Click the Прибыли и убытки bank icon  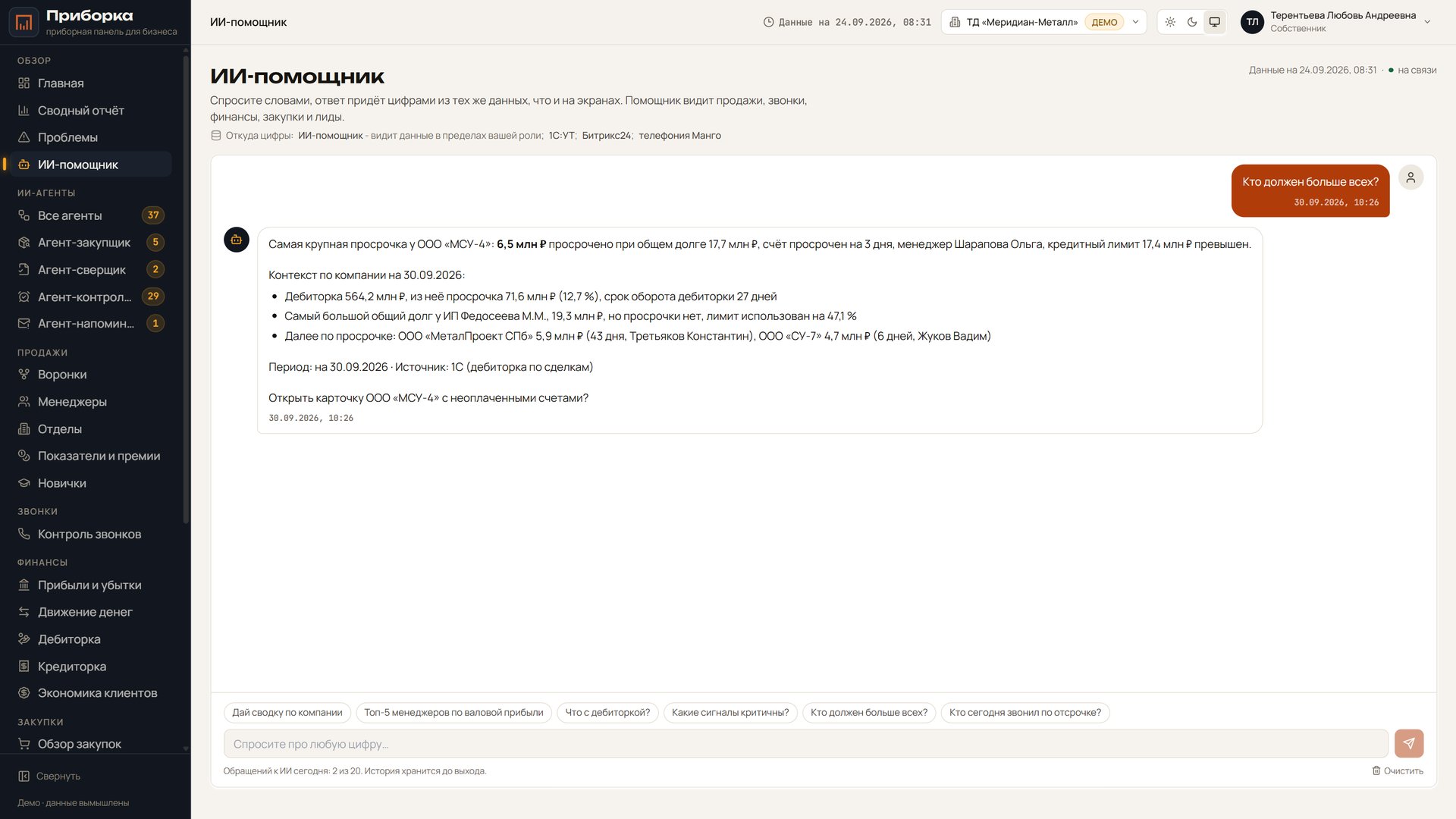[24, 585]
